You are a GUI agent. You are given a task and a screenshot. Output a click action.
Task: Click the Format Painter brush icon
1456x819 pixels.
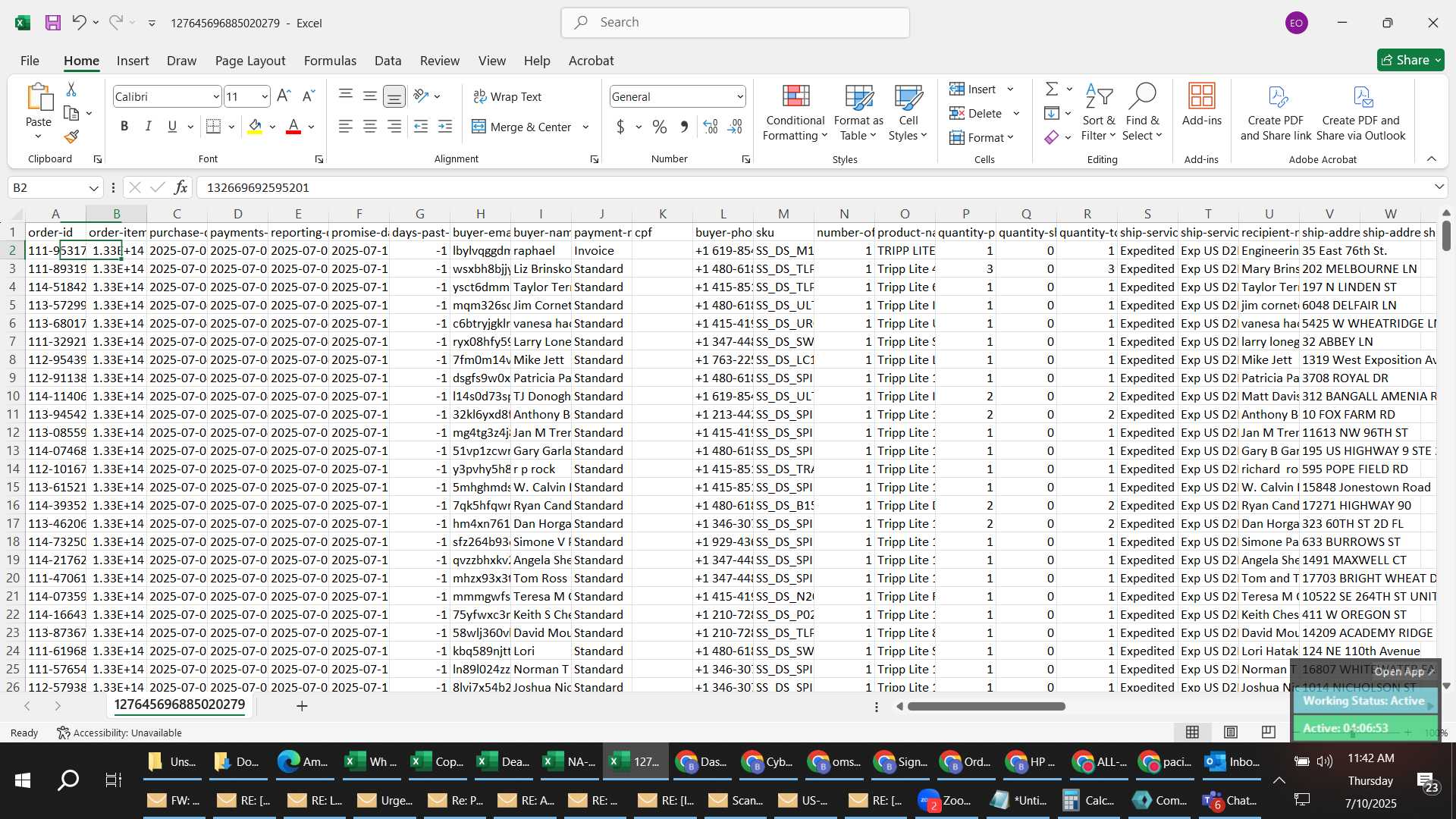click(71, 136)
